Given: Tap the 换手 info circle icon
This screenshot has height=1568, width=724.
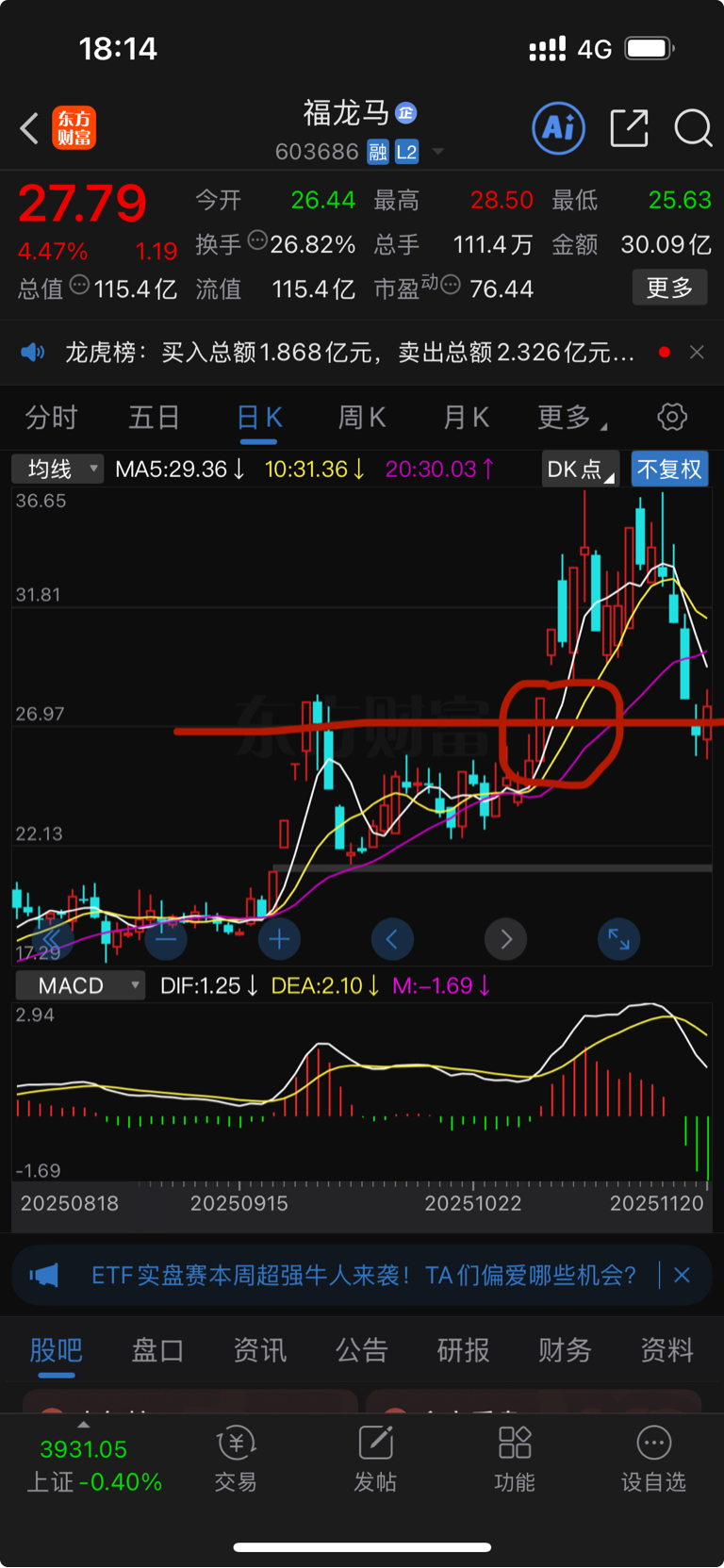Looking at the screenshot, I should click(x=257, y=240).
